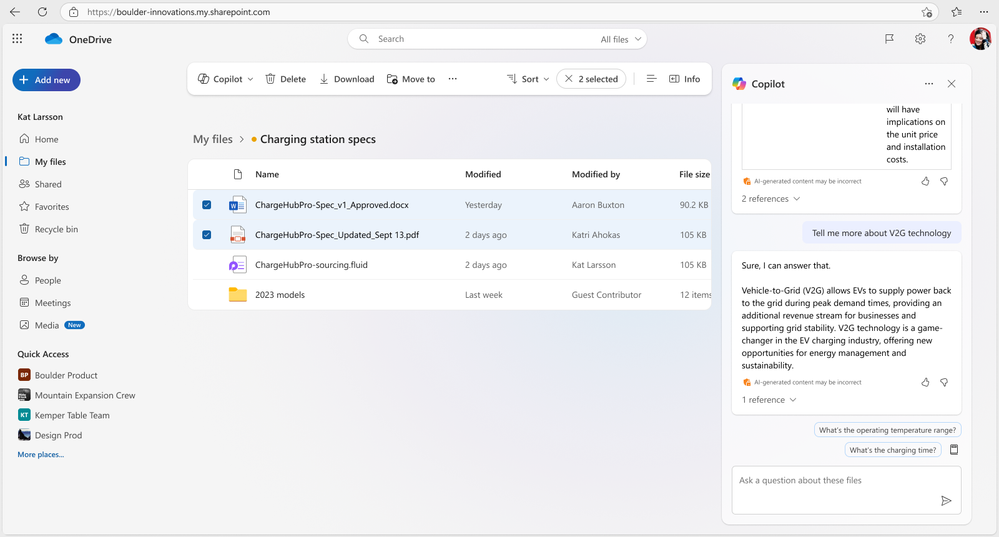Screen dimensions: 999x537
Task: Clear selection via 2 selected button
Action: coord(591,79)
